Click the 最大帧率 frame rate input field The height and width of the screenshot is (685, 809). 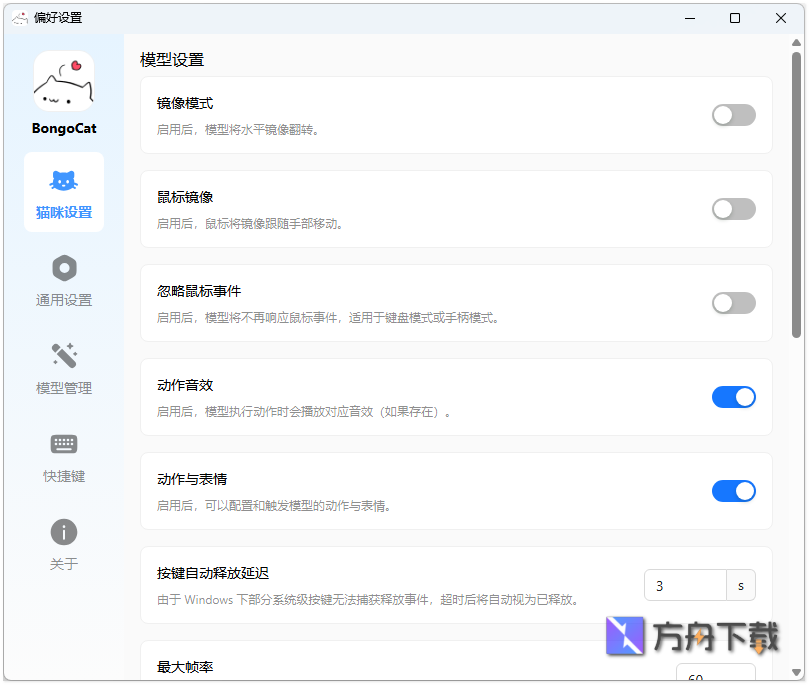point(715,678)
